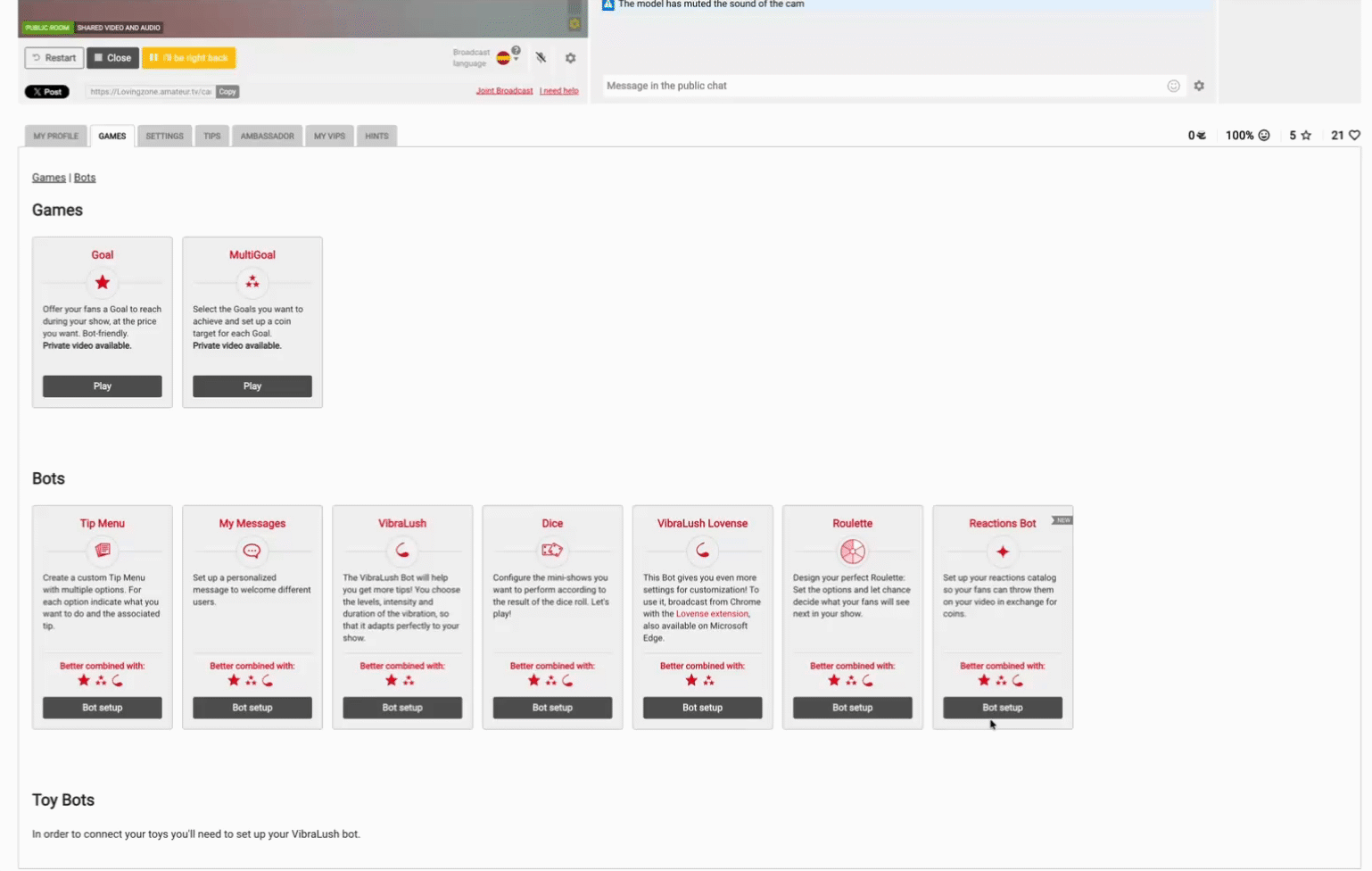
Task: Click the smiley satisfaction percentage icon
Action: 1264,136
